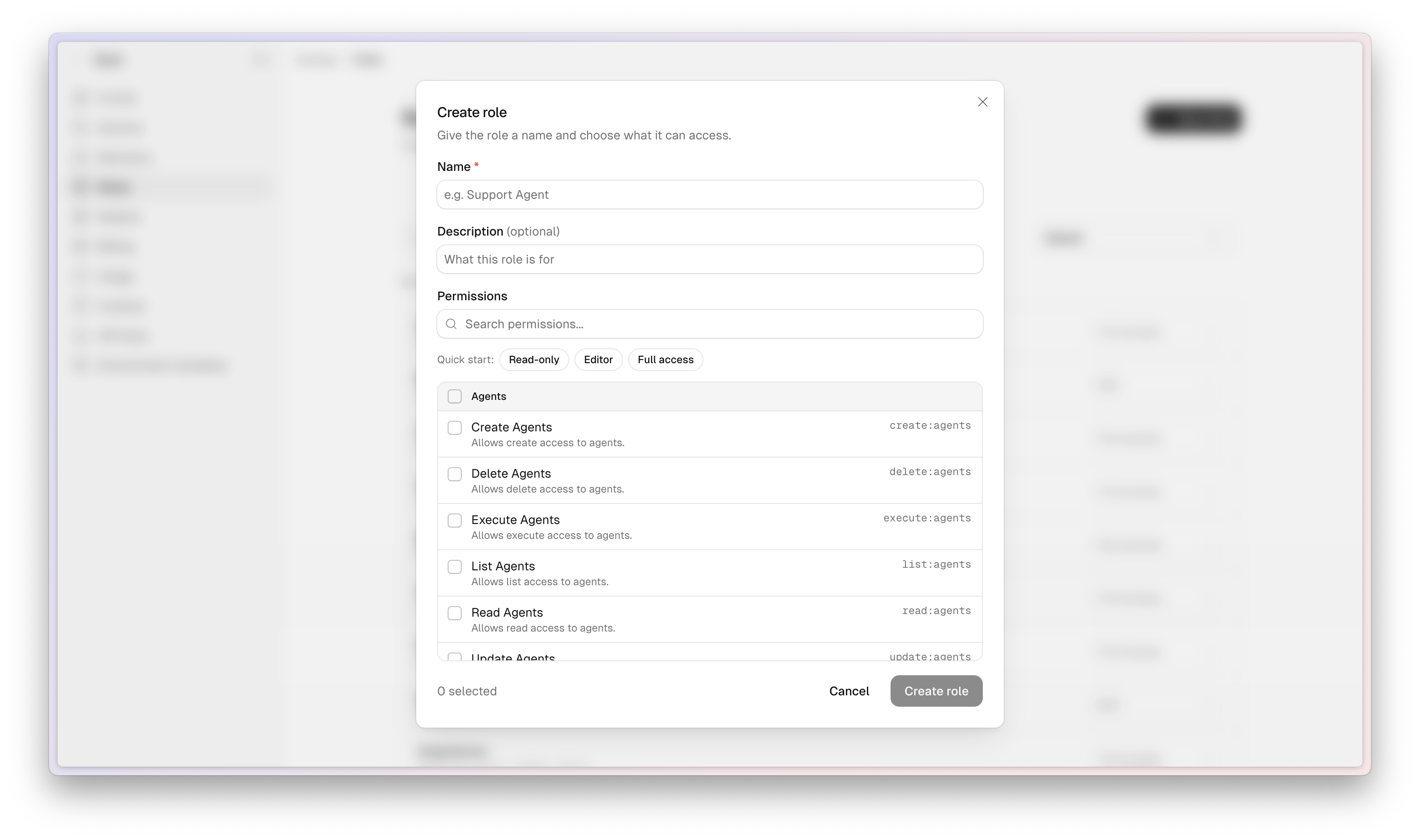Click the create:agents permission code
1420x840 pixels.
[x=929, y=426]
